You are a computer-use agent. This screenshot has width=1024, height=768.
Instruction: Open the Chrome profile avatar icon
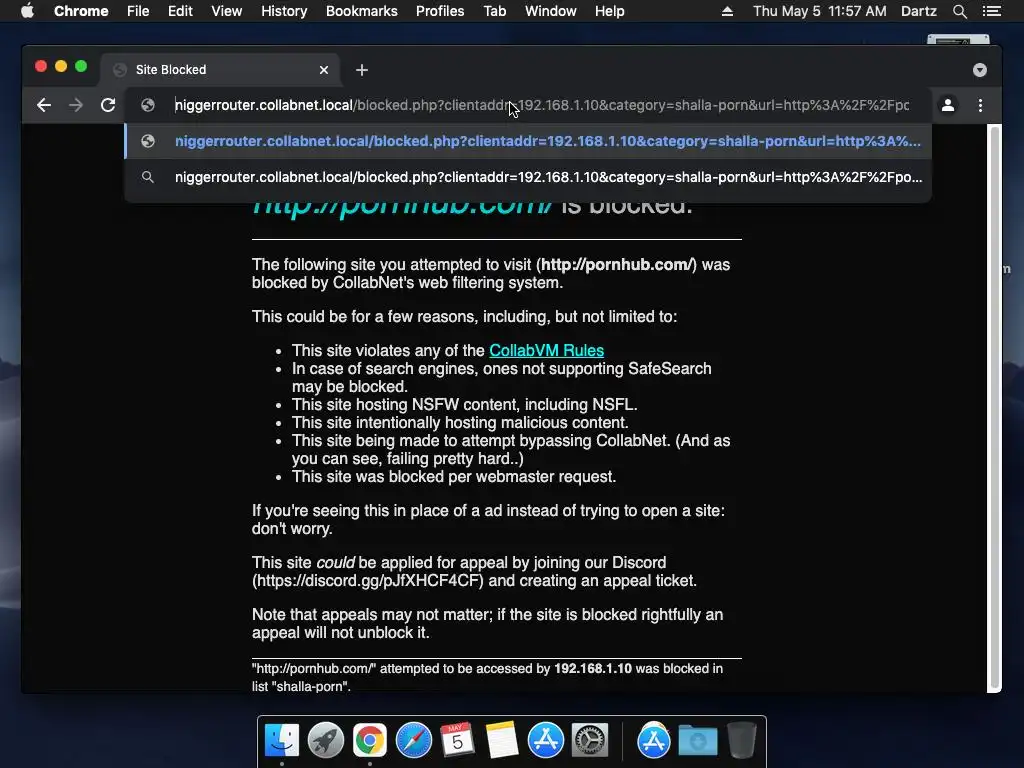tap(948, 105)
